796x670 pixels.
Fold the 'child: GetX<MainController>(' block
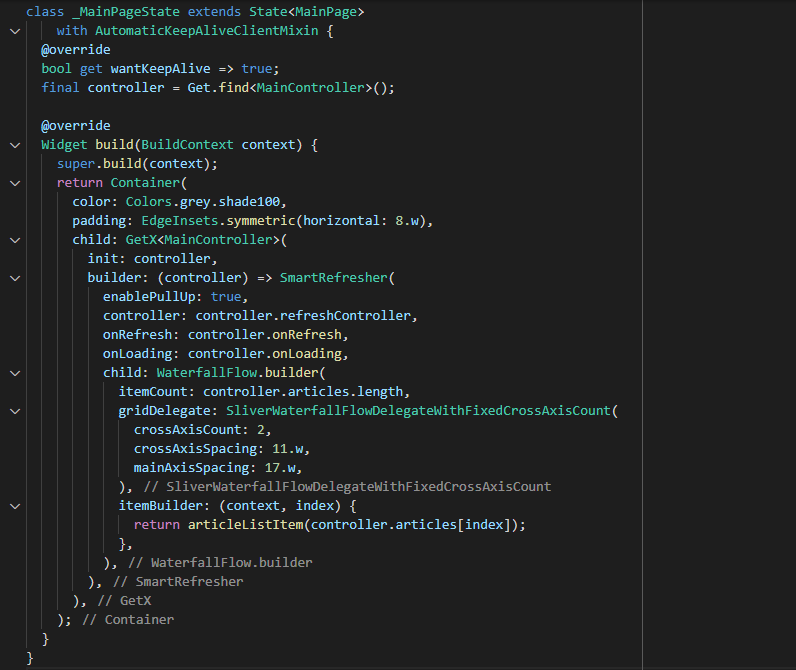[15, 240]
